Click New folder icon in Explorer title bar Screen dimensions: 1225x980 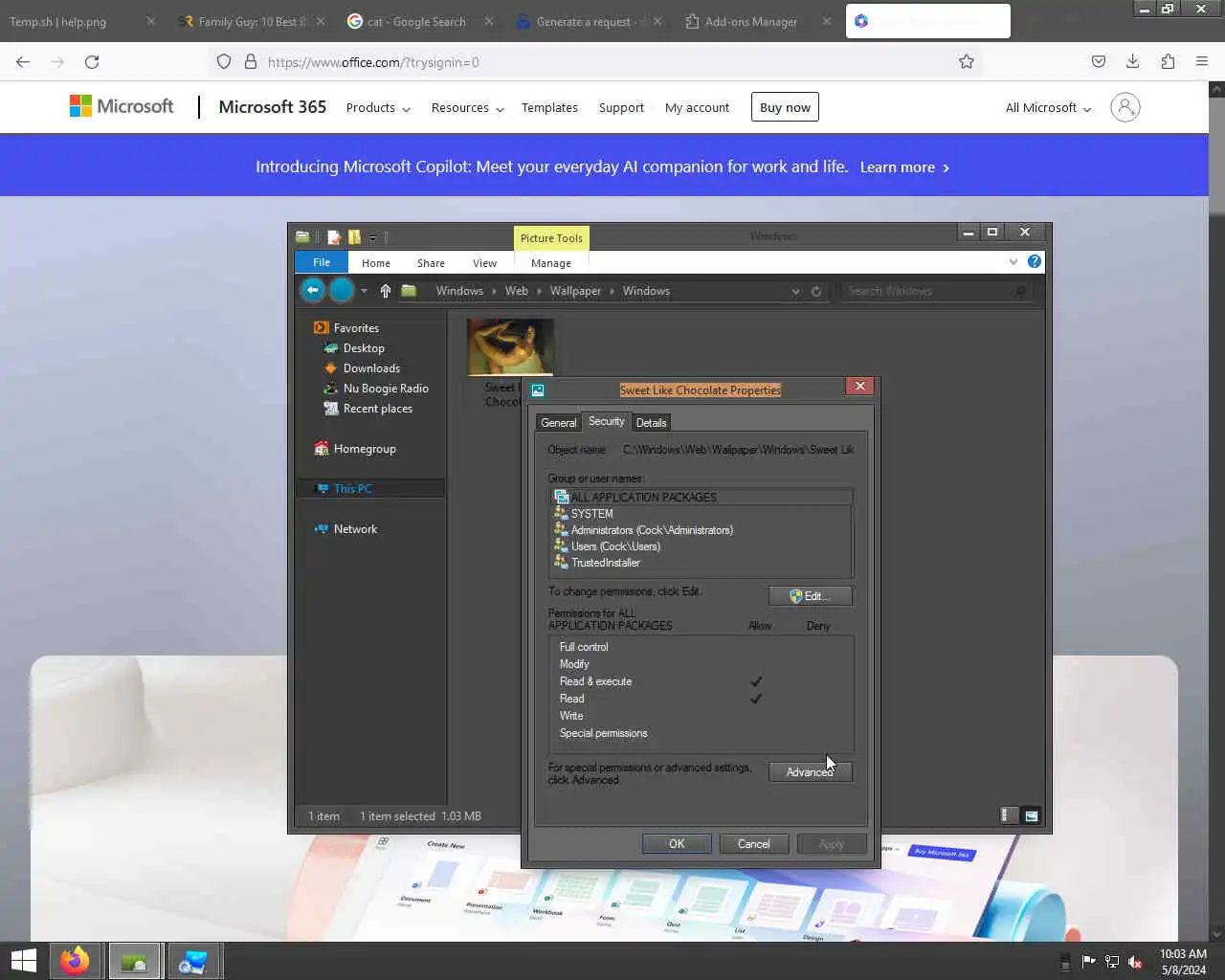[354, 237]
